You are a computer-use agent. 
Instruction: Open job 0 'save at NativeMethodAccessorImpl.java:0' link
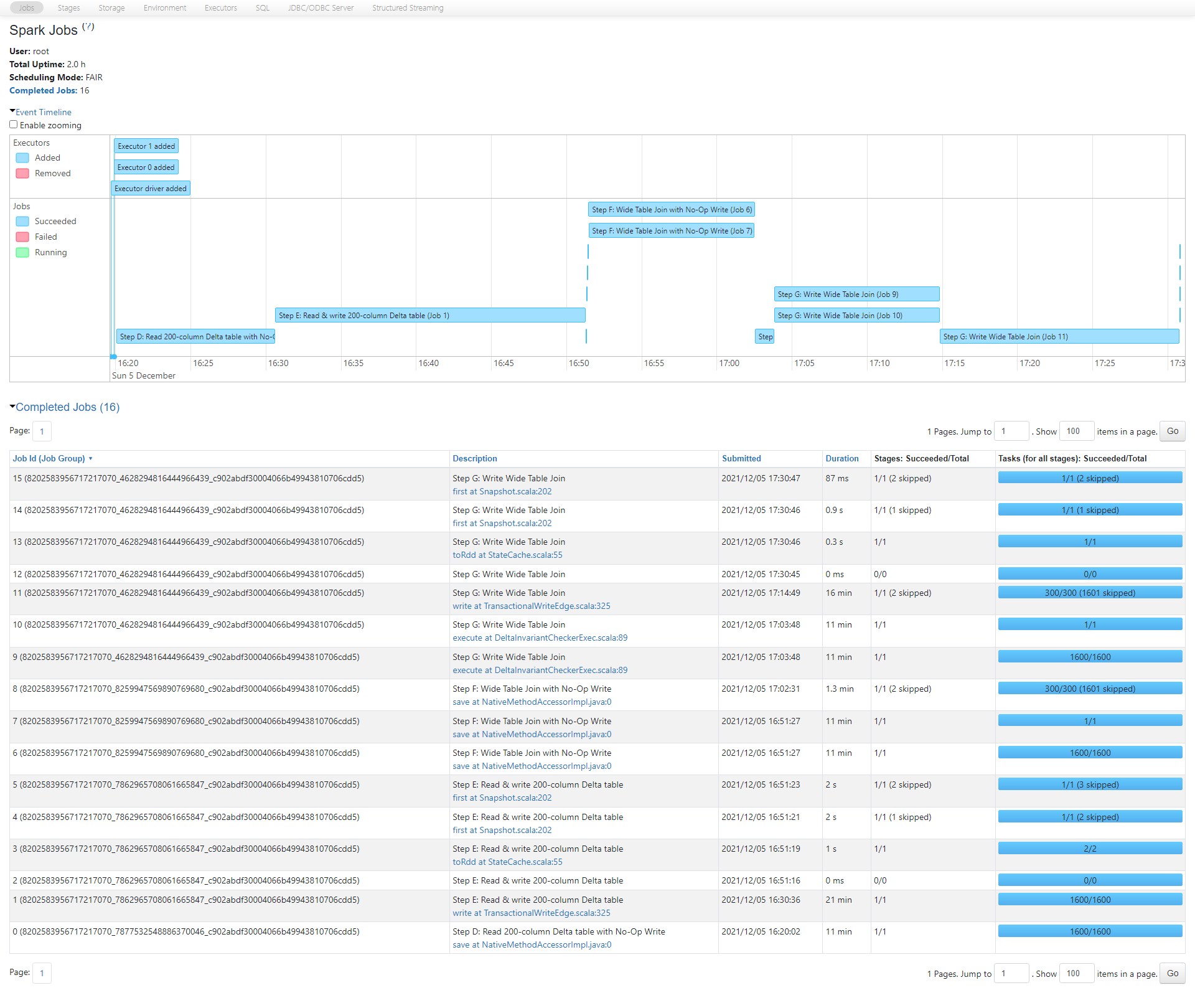pyautogui.click(x=532, y=945)
